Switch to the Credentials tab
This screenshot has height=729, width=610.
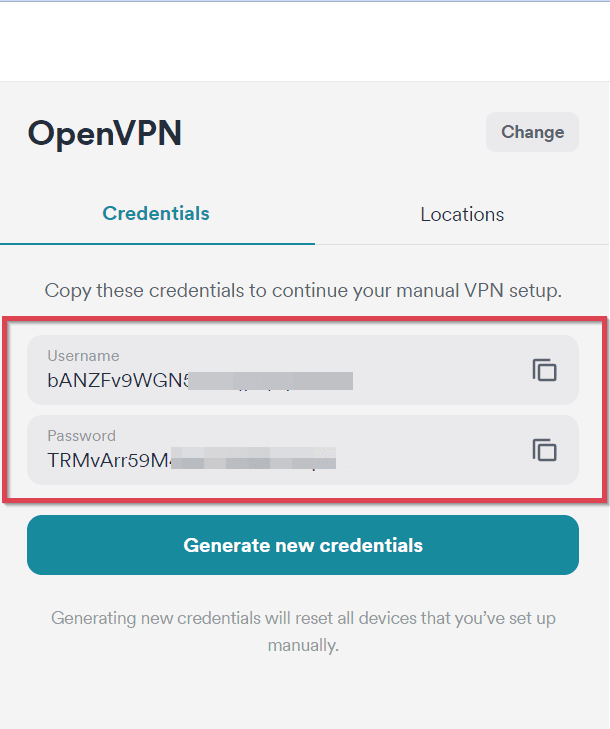[x=156, y=214]
